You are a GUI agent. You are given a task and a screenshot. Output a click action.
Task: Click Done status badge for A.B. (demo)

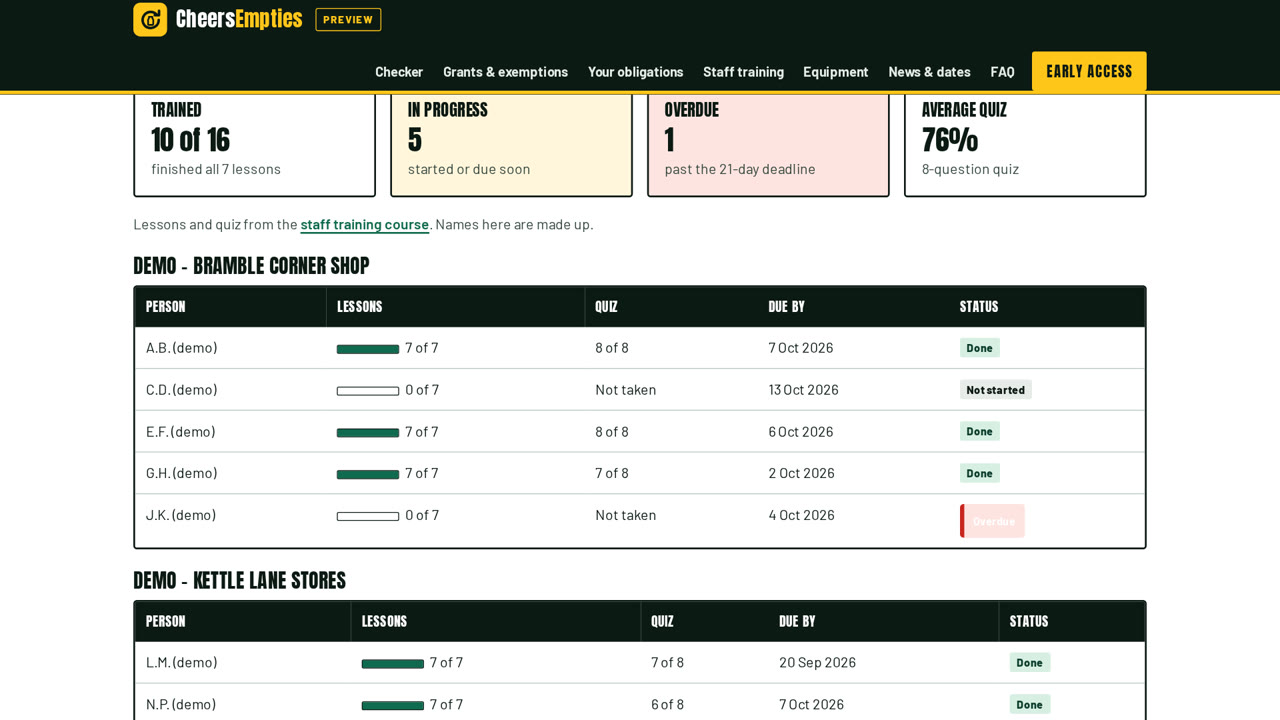click(980, 348)
